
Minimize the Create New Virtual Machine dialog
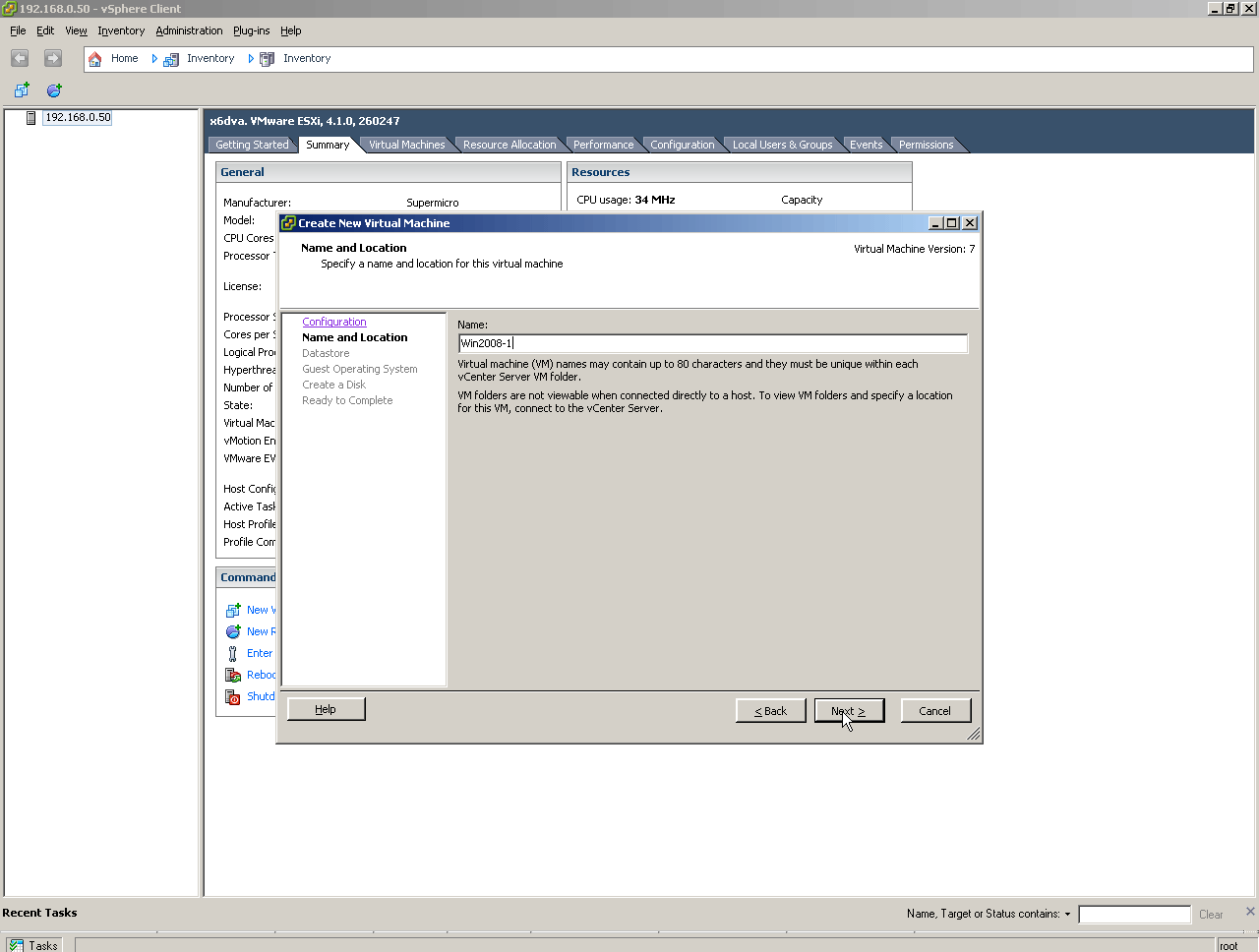pyautogui.click(x=936, y=223)
